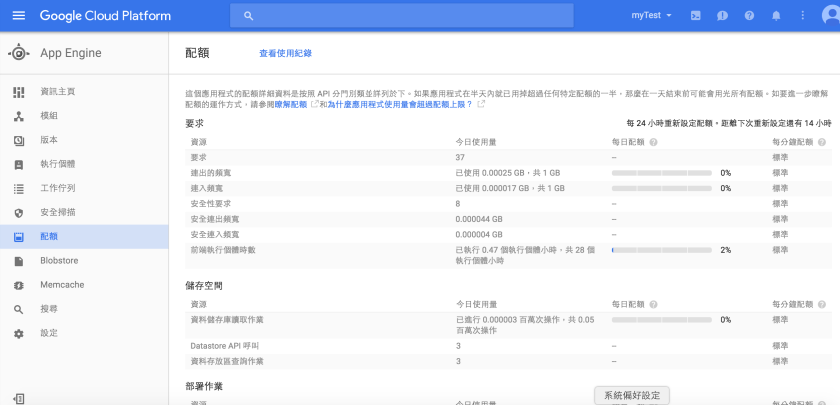This screenshot has height=405, width=840.
Task: Click the 執行個體 instances icon
Action: point(19,164)
